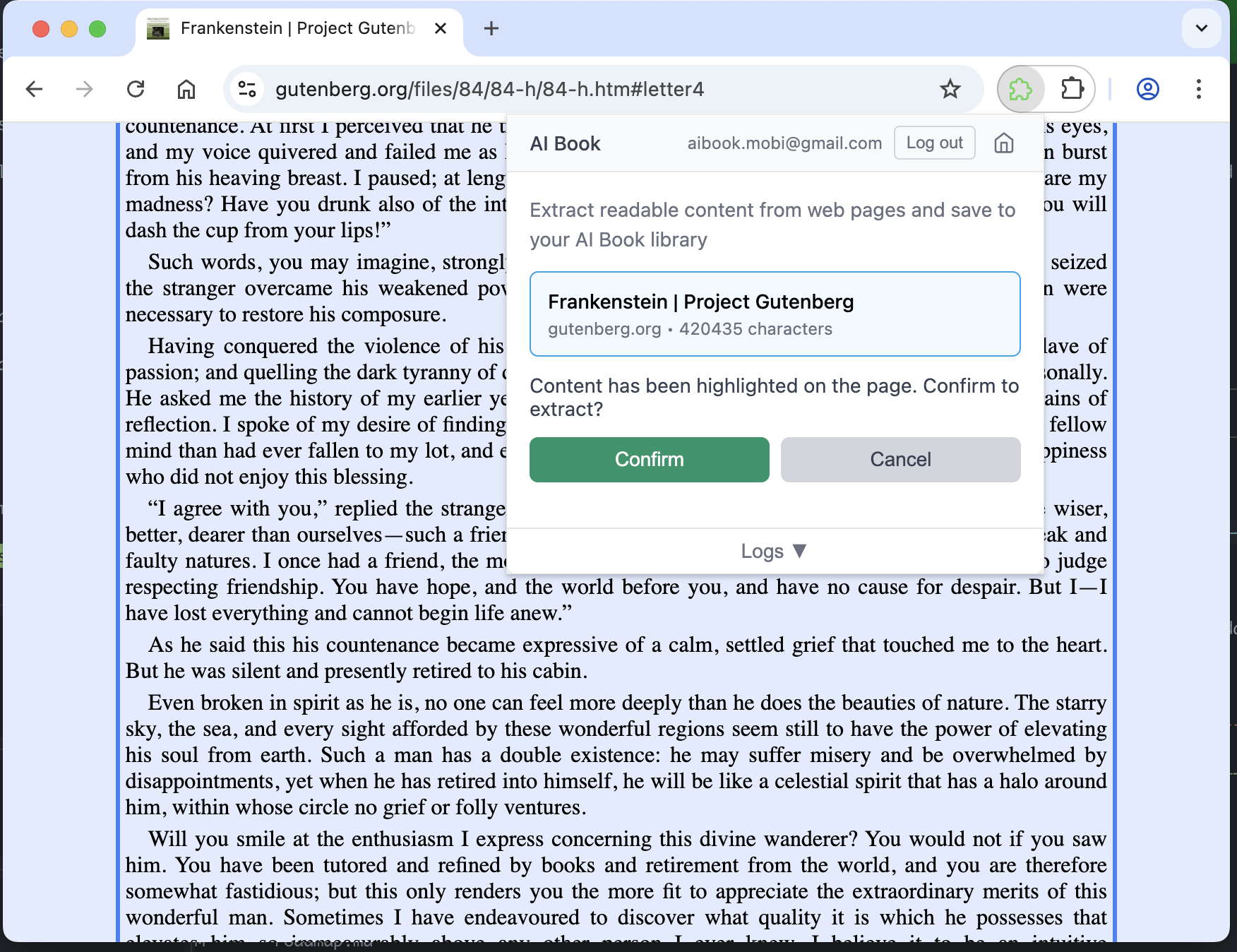Log out of AI Book account
Image resolution: width=1237 pixels, height=952 pixels.
(934, 143)
